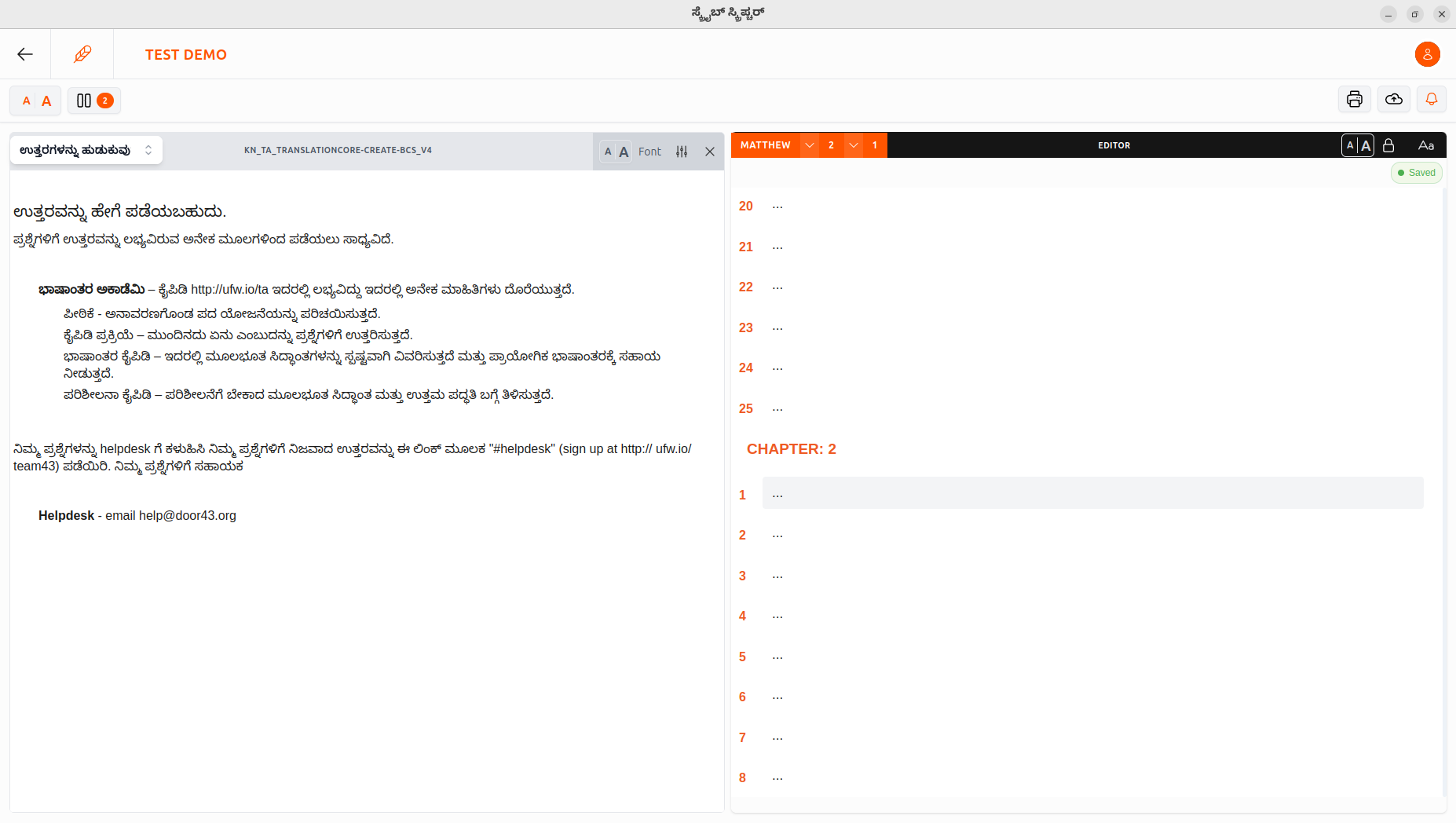The height and width of the screenshot is (823, 1456).
Task: Open the resource selector dropdown showing Kannada text
Action: click(x=86, y=149)
